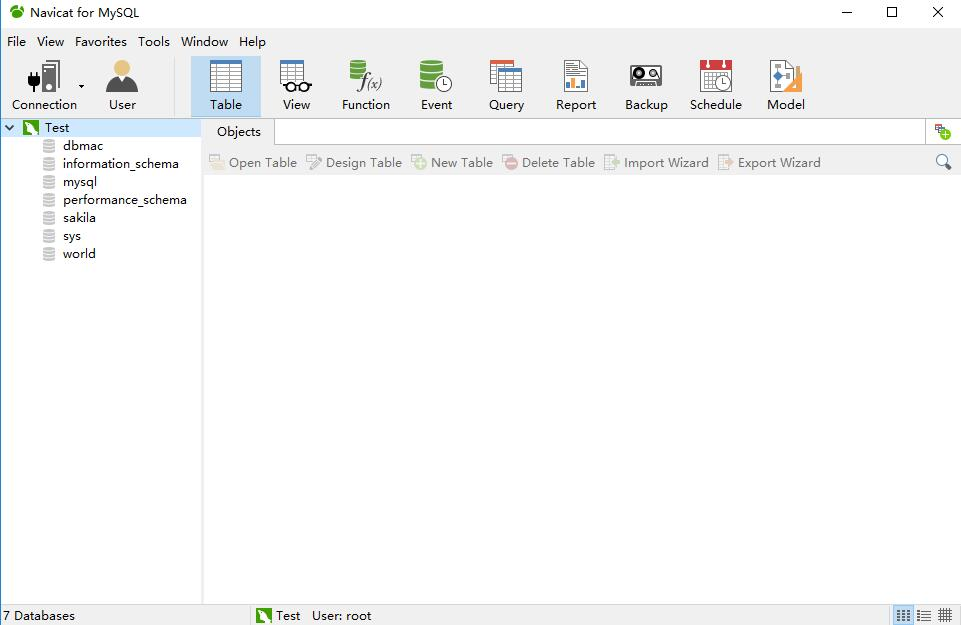Image resolution: width=961 pixels, height=625 pixels.
Task: Click the dbmac database cylinder icon
Action: pos(49,146)
